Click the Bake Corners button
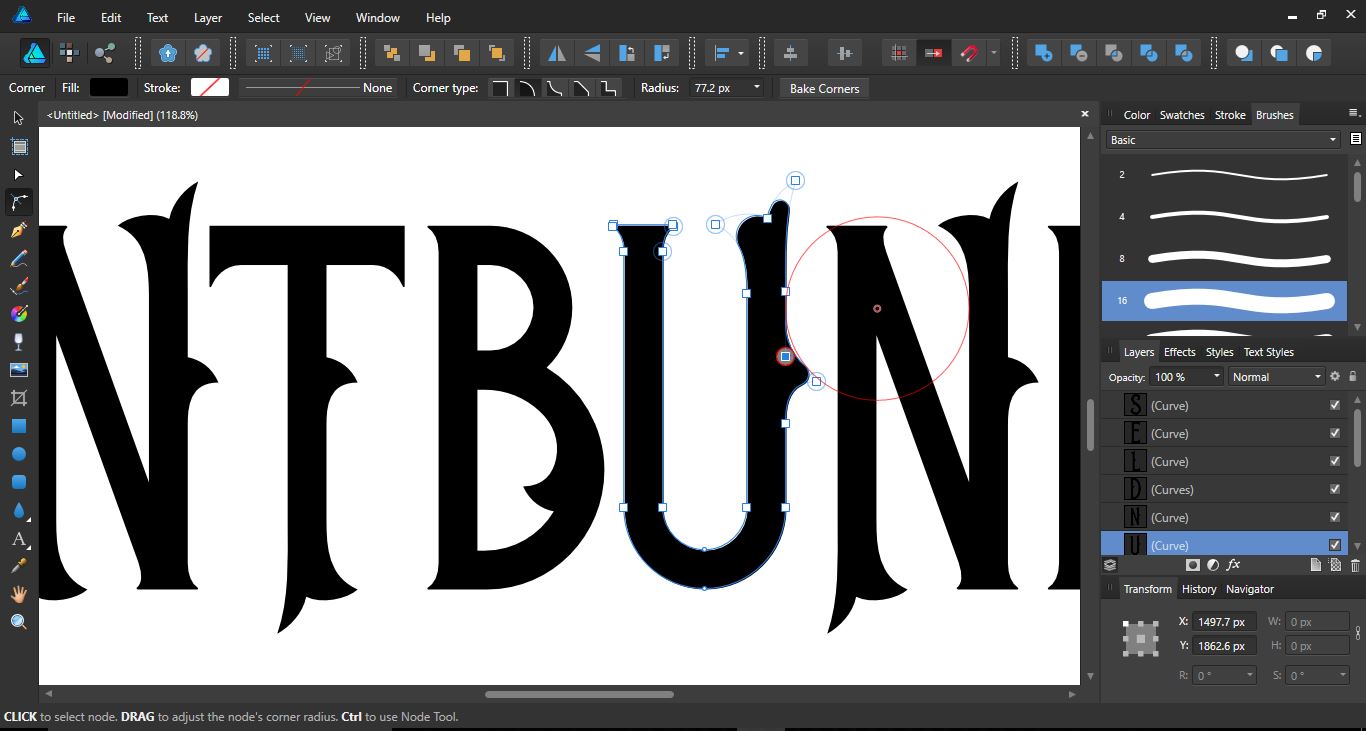This screenshot has height=731, width=1366. [x=824, y=88]
